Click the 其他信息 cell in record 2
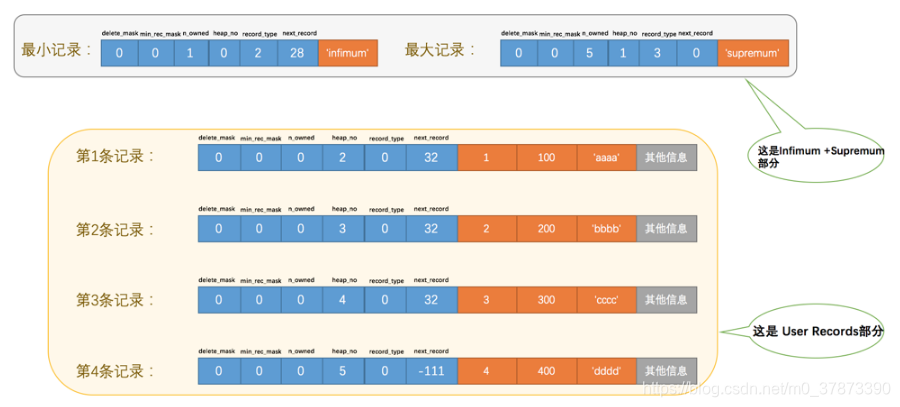 click(666, 228)
